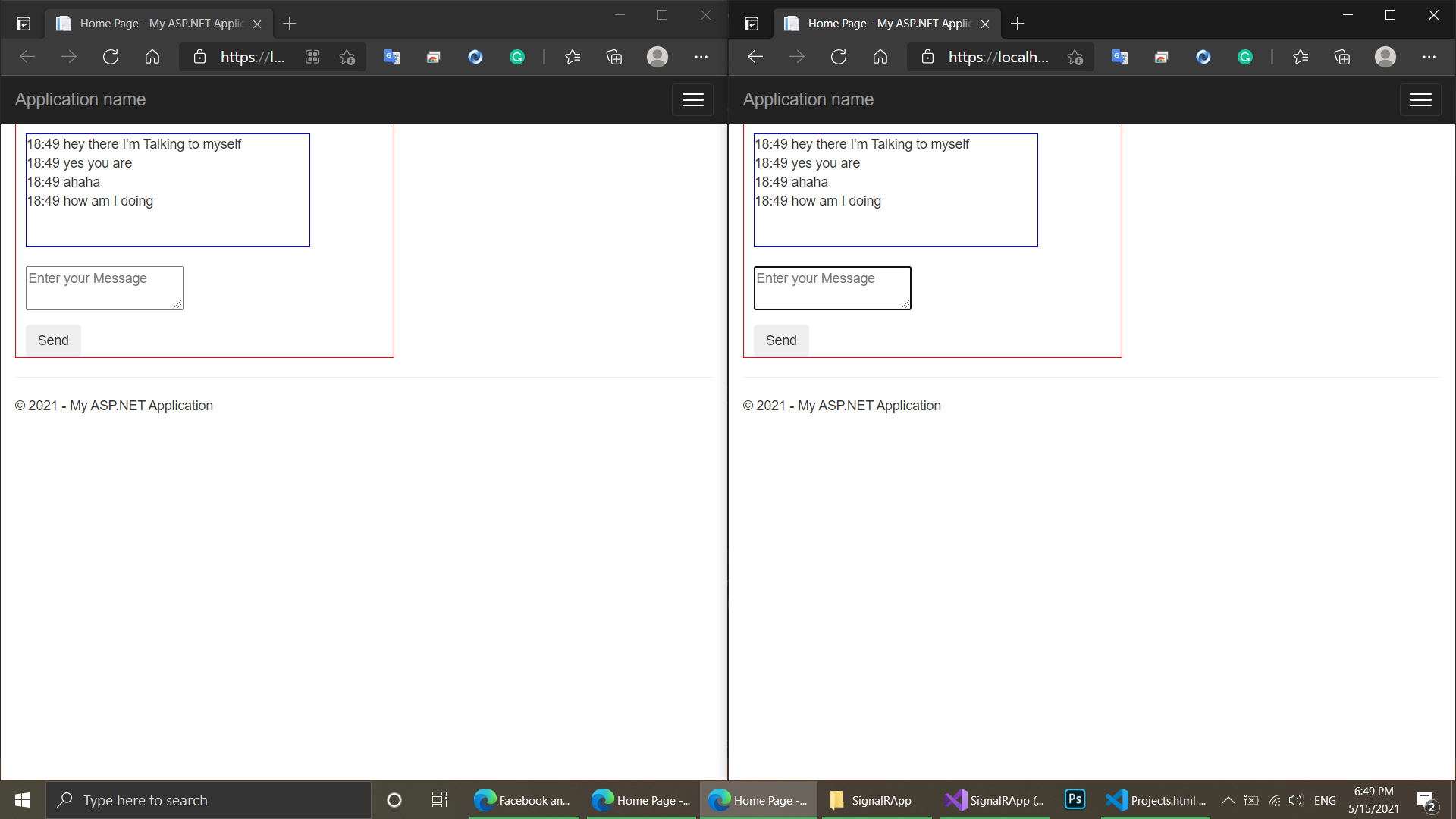The width and height of the screenshot is (1456, 819).
Task: Open Google Translate extension in left window
Action: point(392,57)
